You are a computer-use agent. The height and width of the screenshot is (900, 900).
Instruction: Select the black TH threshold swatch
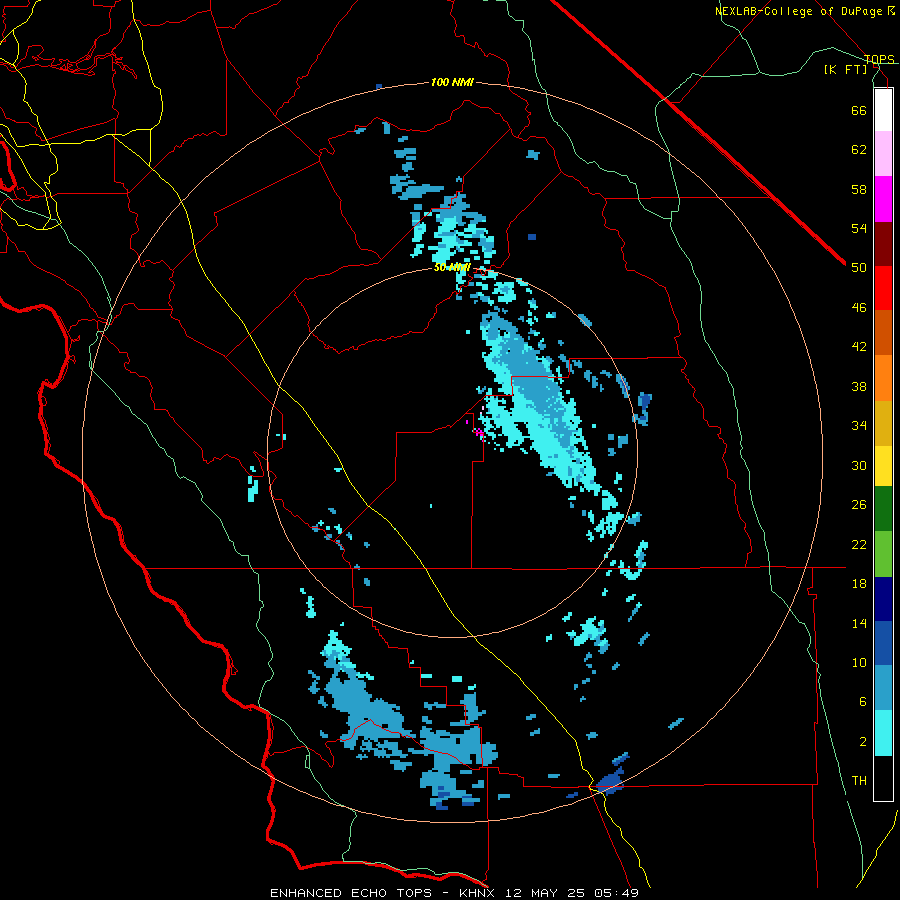click(883, 778)
